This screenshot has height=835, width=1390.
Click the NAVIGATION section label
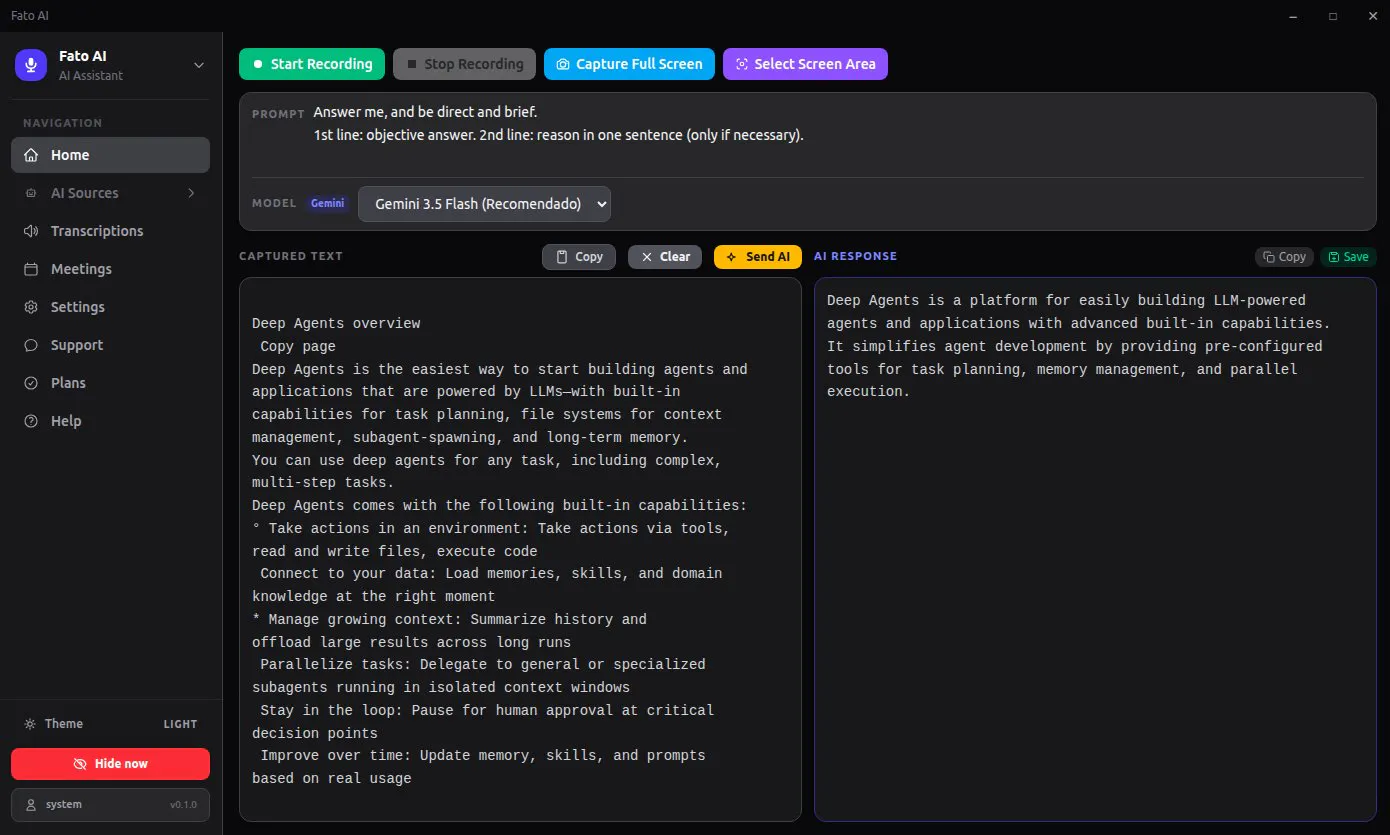pyautogui.click(x=63, y=123)
